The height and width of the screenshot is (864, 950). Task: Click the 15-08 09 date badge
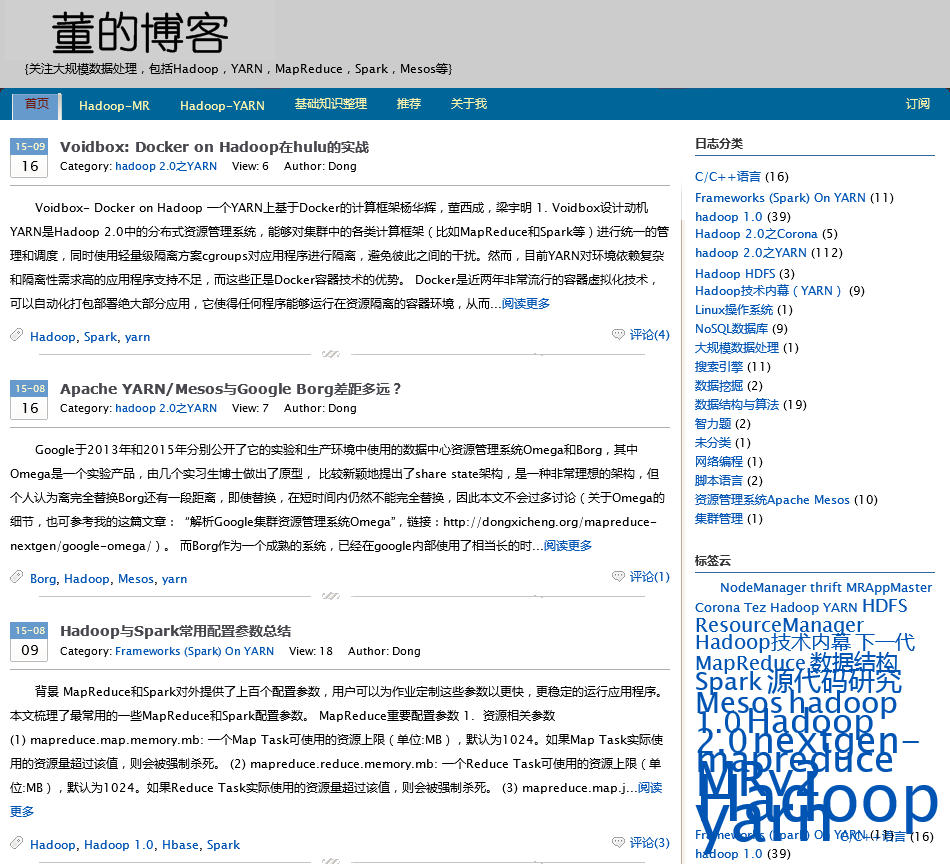point(29,642)
